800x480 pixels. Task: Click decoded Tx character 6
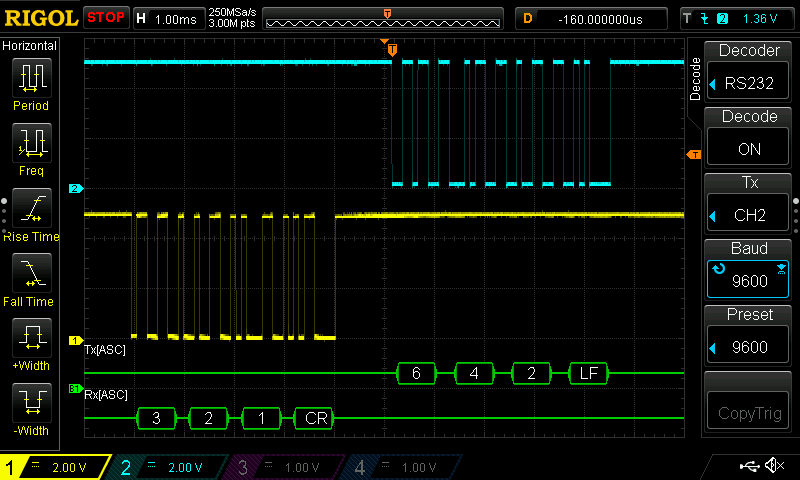[416, 373]
